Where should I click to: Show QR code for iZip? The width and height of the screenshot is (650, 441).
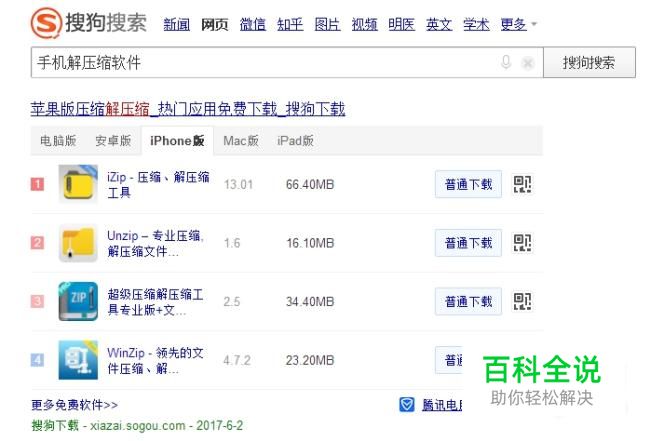[522, 184]
